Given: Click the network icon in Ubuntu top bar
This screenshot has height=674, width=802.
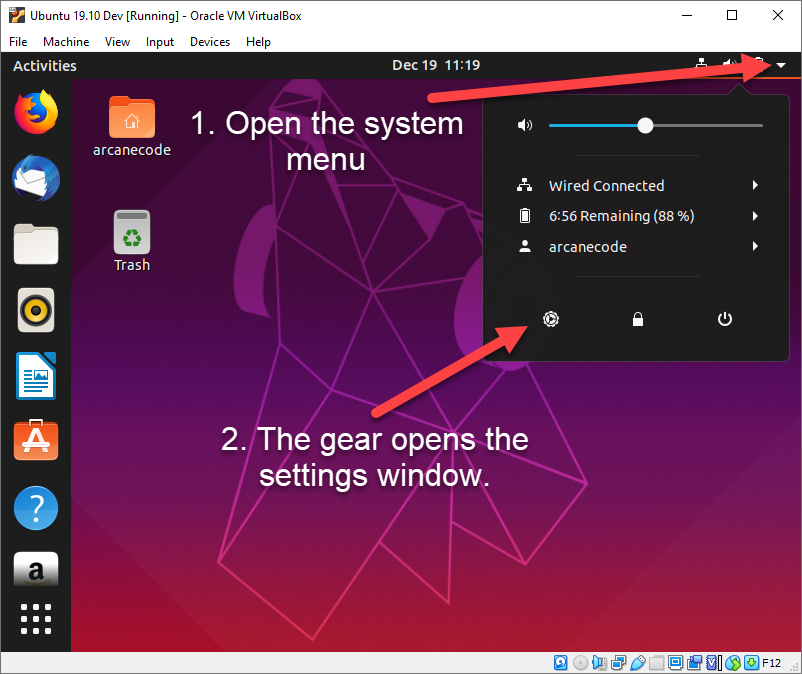Looking at the screenshot, I should pyautogui.click(x=701, y=64).
